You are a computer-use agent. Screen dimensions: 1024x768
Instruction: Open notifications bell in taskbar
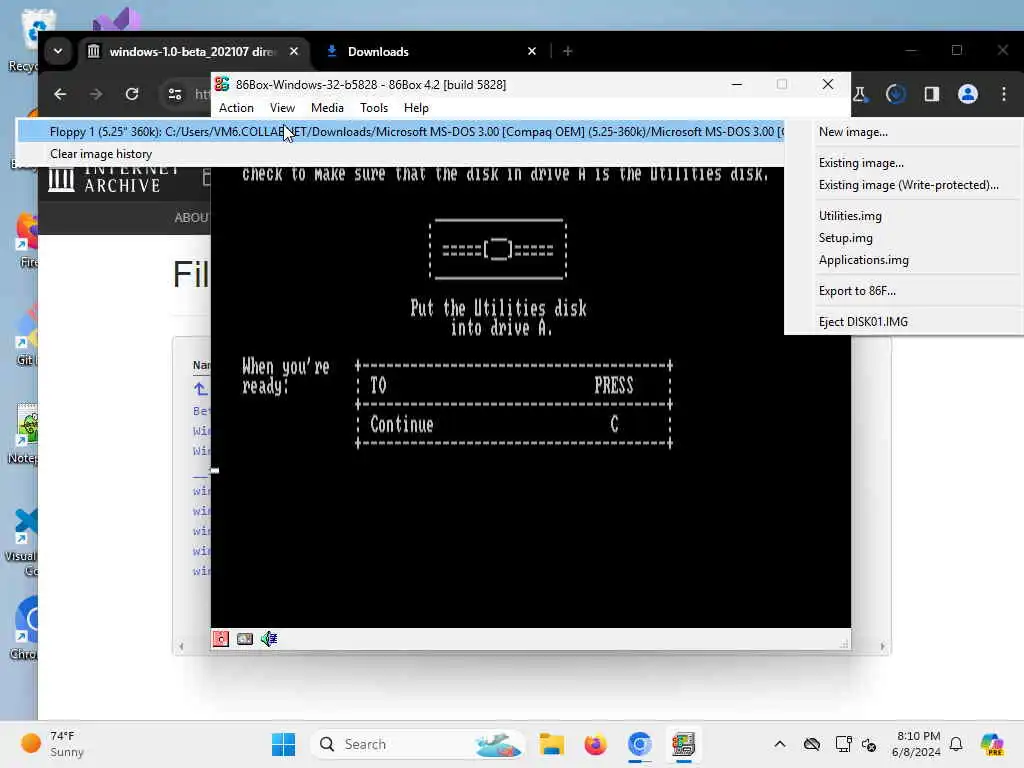click(956, 744)
